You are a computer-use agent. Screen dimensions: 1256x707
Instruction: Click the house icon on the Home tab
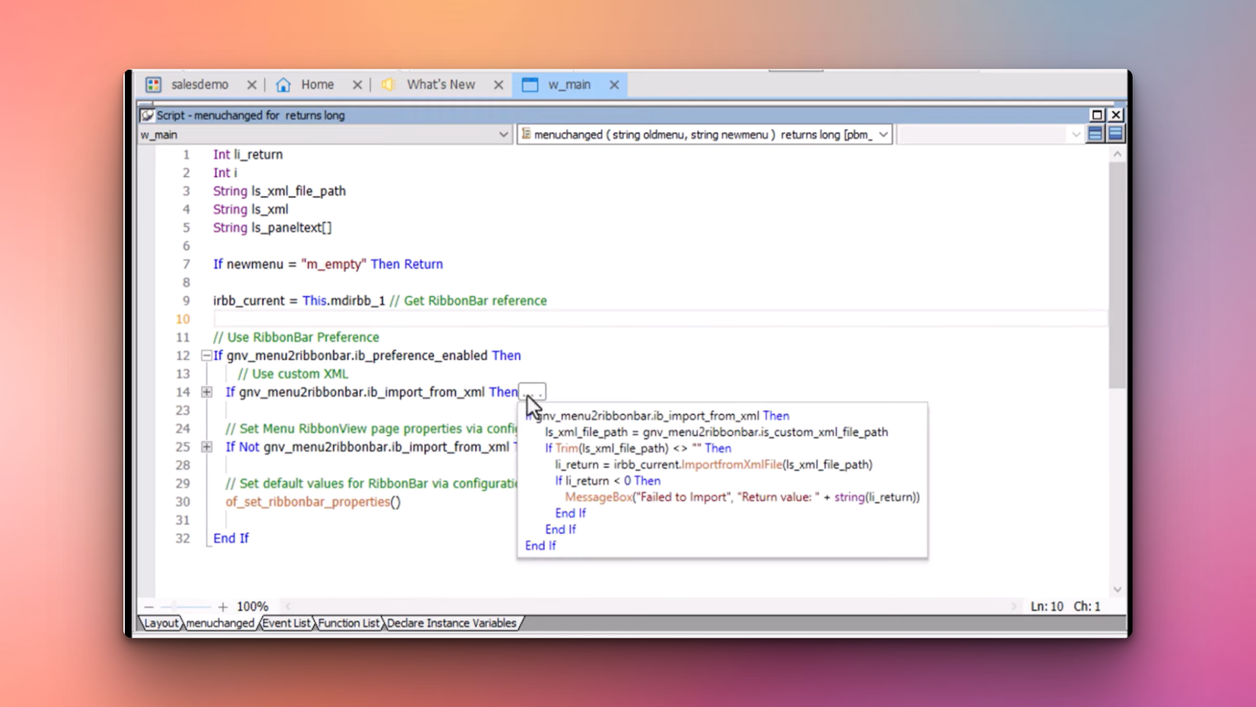(x=281, y=84)
